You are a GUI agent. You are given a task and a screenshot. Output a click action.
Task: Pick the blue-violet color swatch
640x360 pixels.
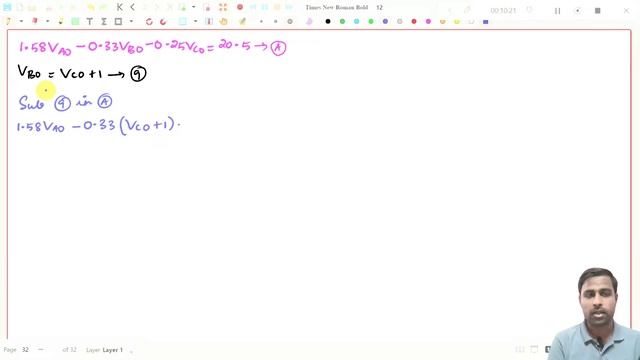[x=385, y=21]
